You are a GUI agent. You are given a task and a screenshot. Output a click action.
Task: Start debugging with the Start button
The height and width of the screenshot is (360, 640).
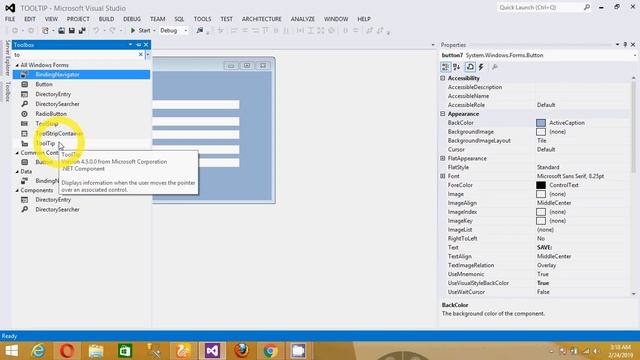tap(140, 31)
